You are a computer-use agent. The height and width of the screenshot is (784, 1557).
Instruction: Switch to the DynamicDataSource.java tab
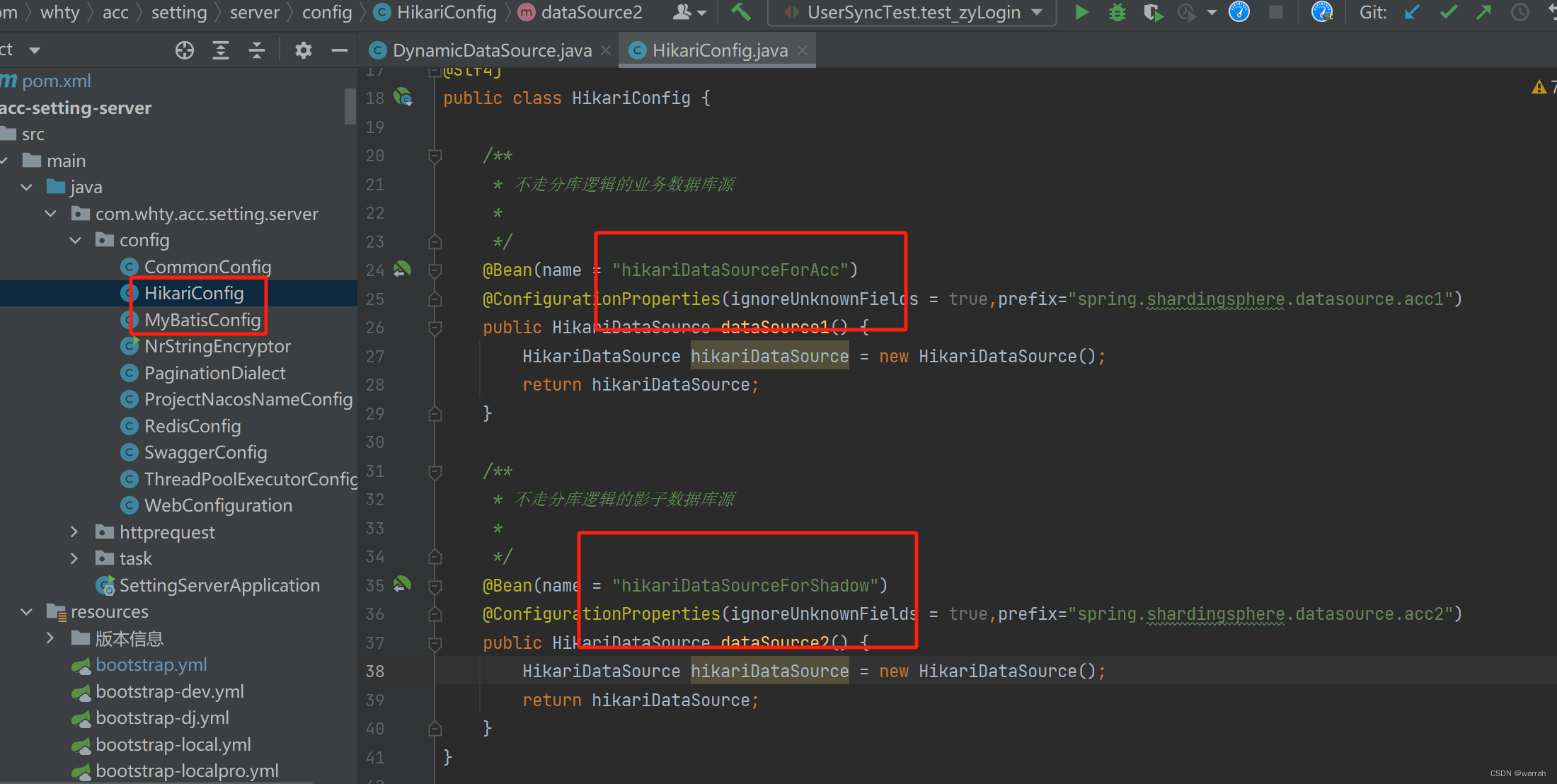pyautogui.click(x=491, y=50)
